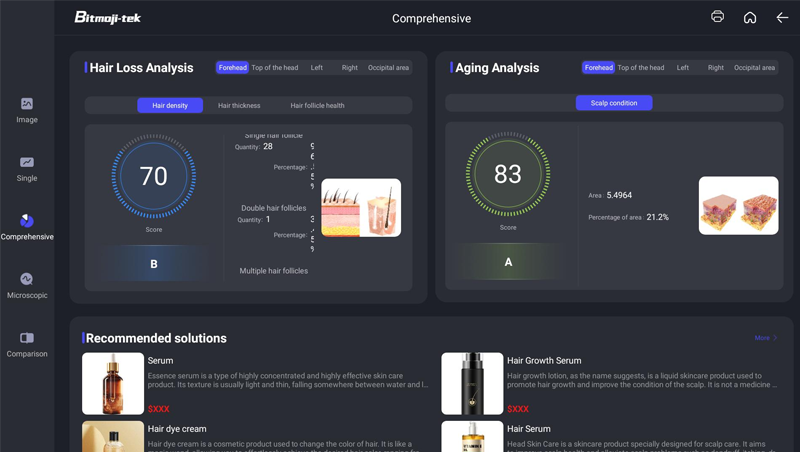800x452 pixels.
Task: Click the Hair Loss Analysis heading
Action: [x=141, y=68]
